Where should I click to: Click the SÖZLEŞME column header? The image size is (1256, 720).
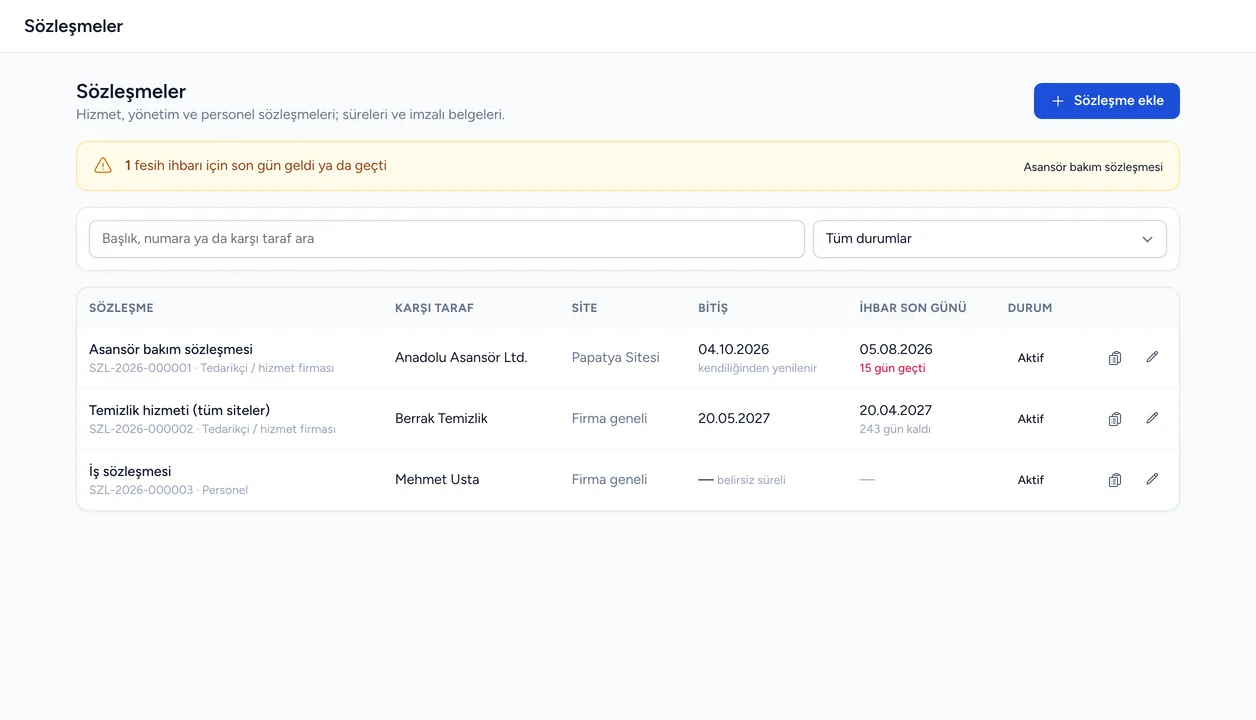[x=121, y=308]
